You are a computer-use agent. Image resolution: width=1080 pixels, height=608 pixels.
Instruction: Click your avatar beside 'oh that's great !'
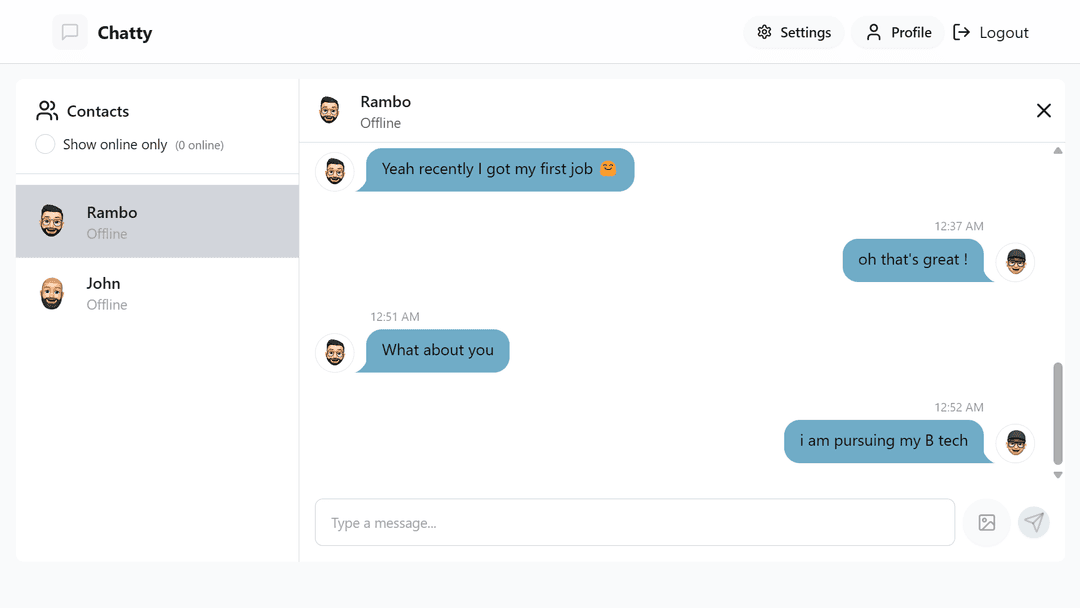[1015, 261]
